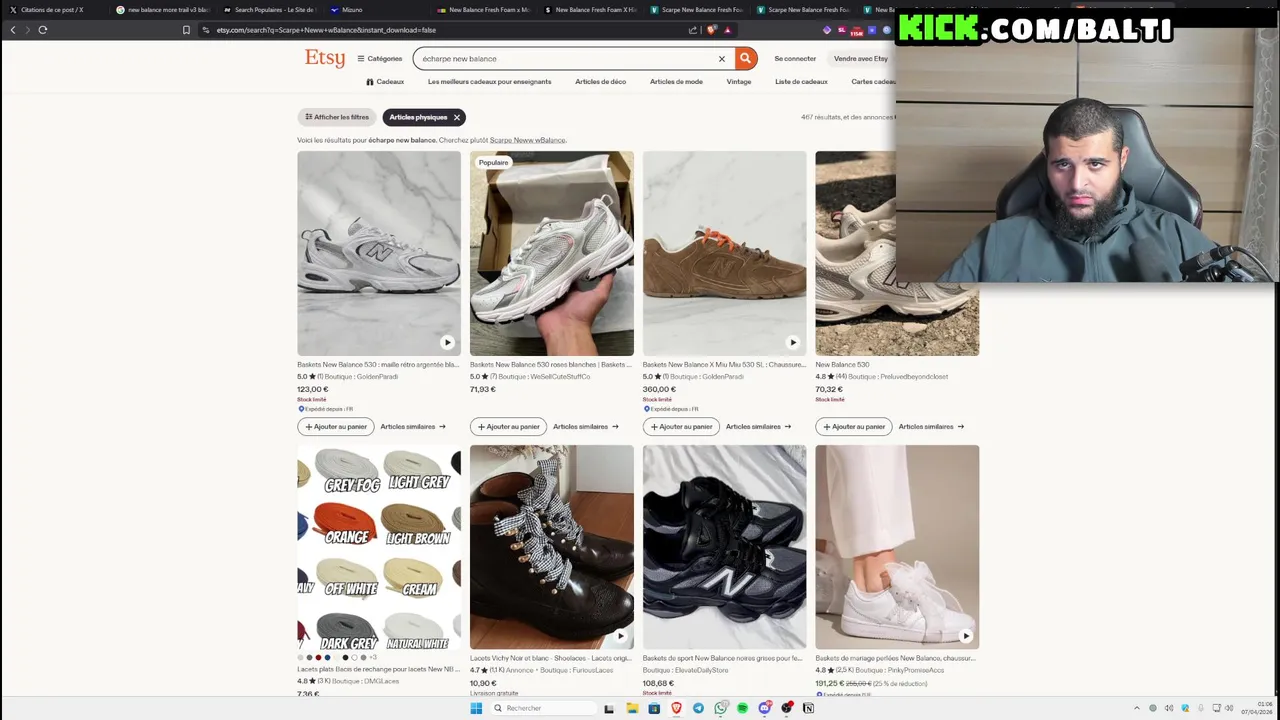The width and height of the screenshot is (1280, 720).
Task: Expand Articles similaires for the first listing
Action: pyautogui.click(x=413, y=427)
